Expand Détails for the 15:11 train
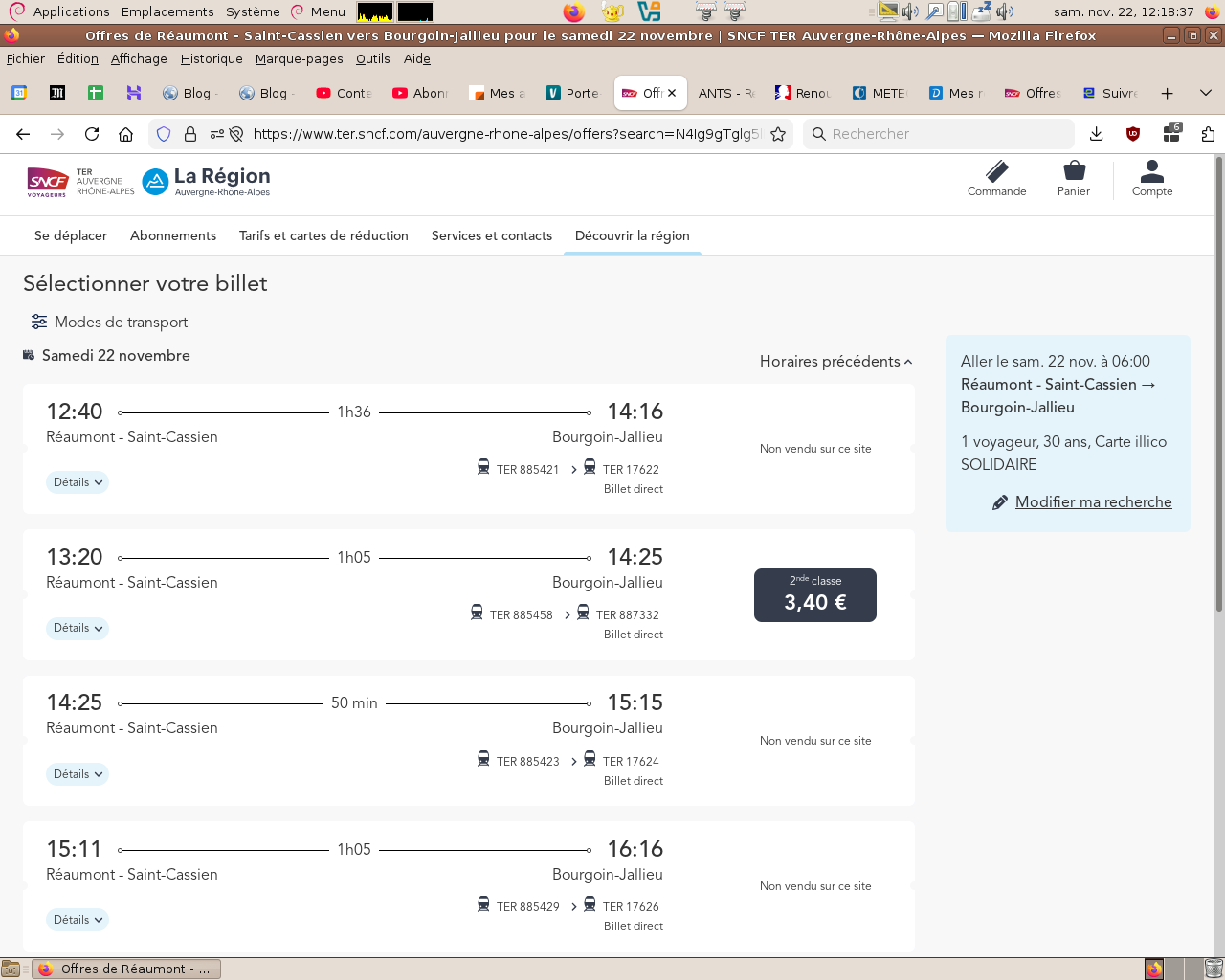This screenshot has height=980, width=1225. click(78, 920)
